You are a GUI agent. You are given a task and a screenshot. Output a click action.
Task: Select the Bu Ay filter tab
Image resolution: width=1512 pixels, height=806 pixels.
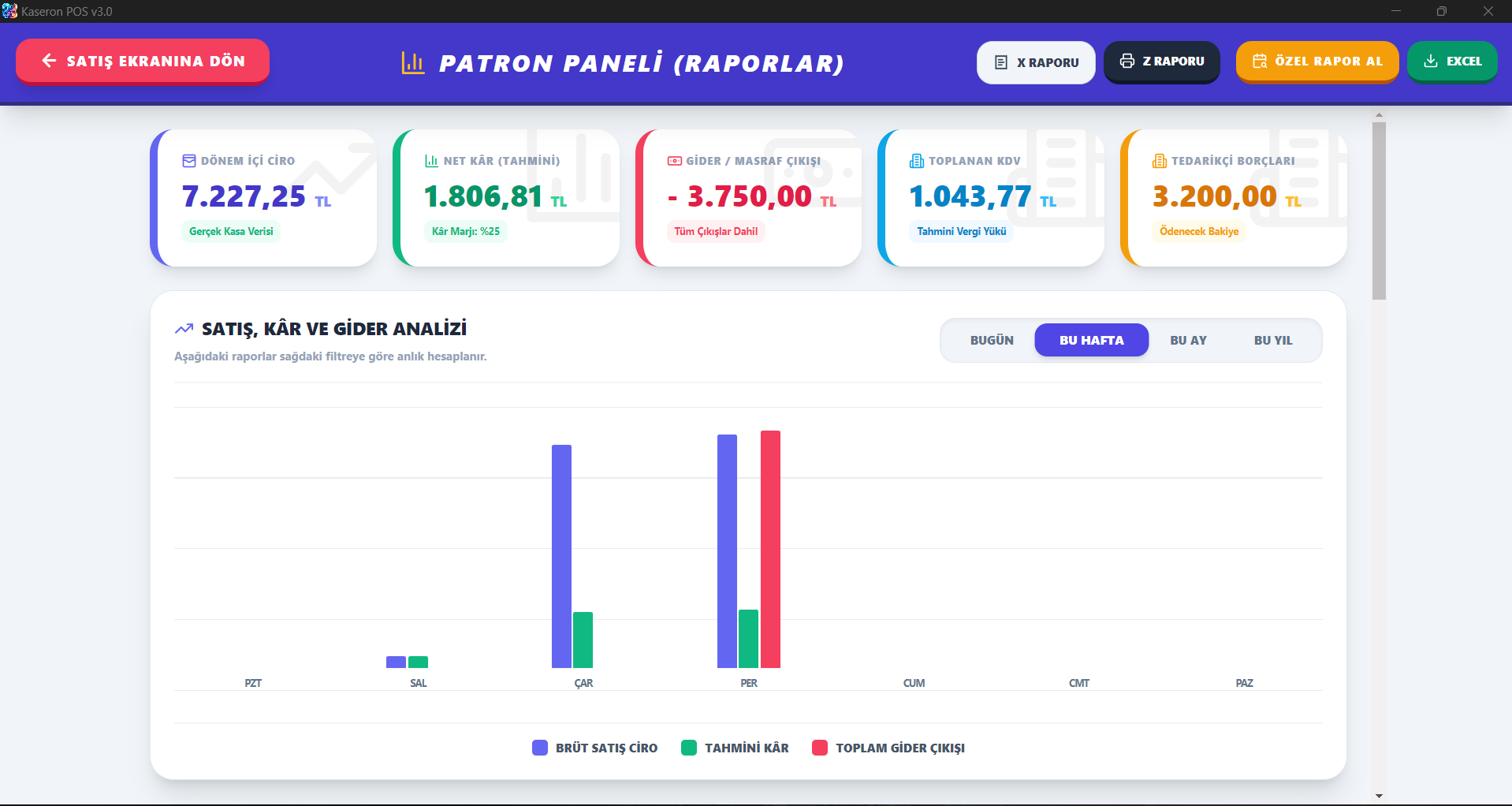(1187, 340)
